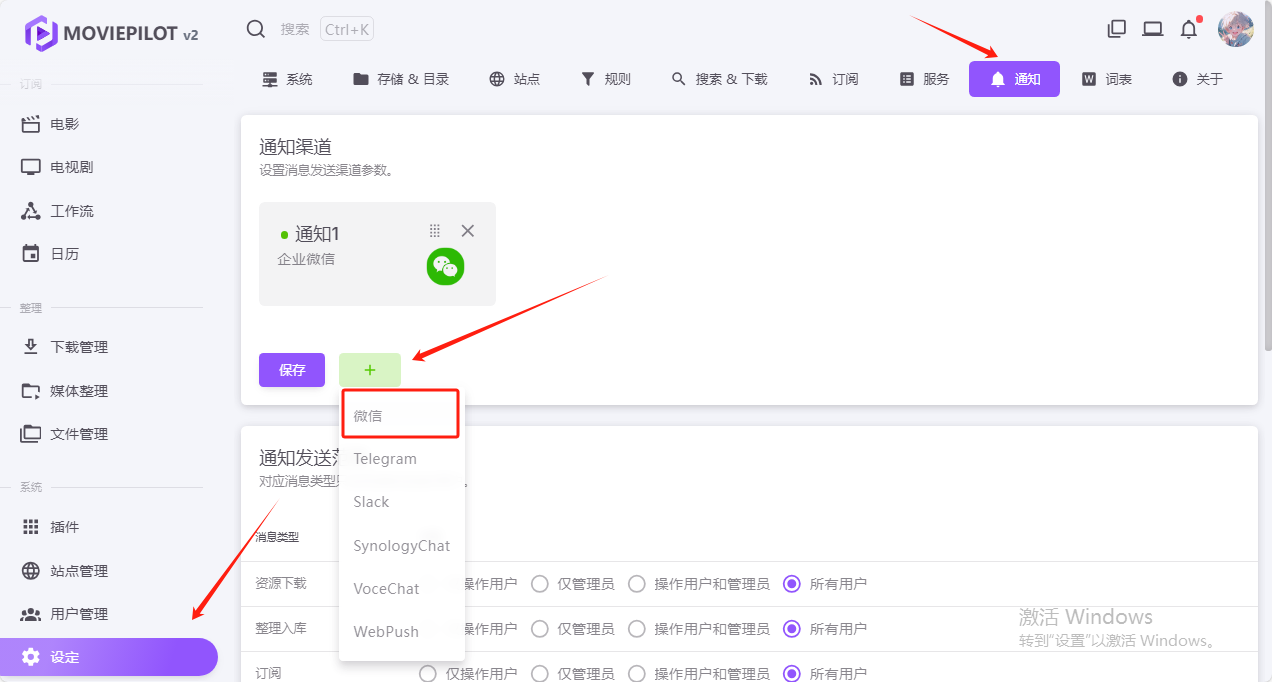1272x682 pixels.
Task: Choose Telegram from the channel list
Action: pos(385,459)
